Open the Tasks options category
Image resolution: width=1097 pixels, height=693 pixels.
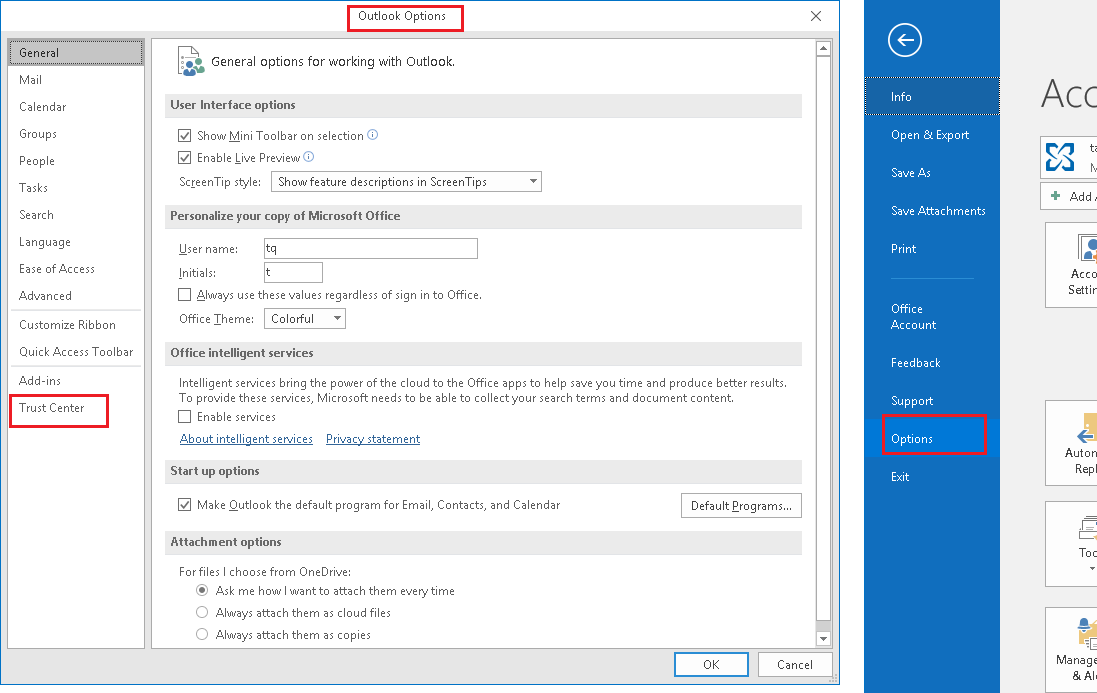point(76,187)
